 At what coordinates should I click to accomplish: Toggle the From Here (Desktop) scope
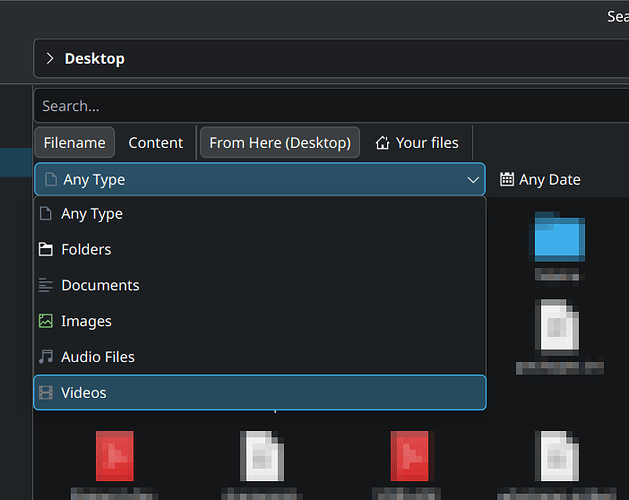[280, 143]
